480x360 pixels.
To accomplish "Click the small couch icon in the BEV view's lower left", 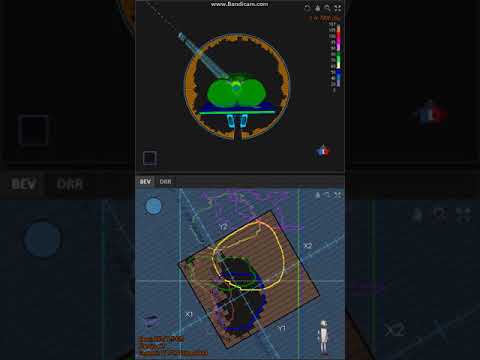I will [151, 320].
